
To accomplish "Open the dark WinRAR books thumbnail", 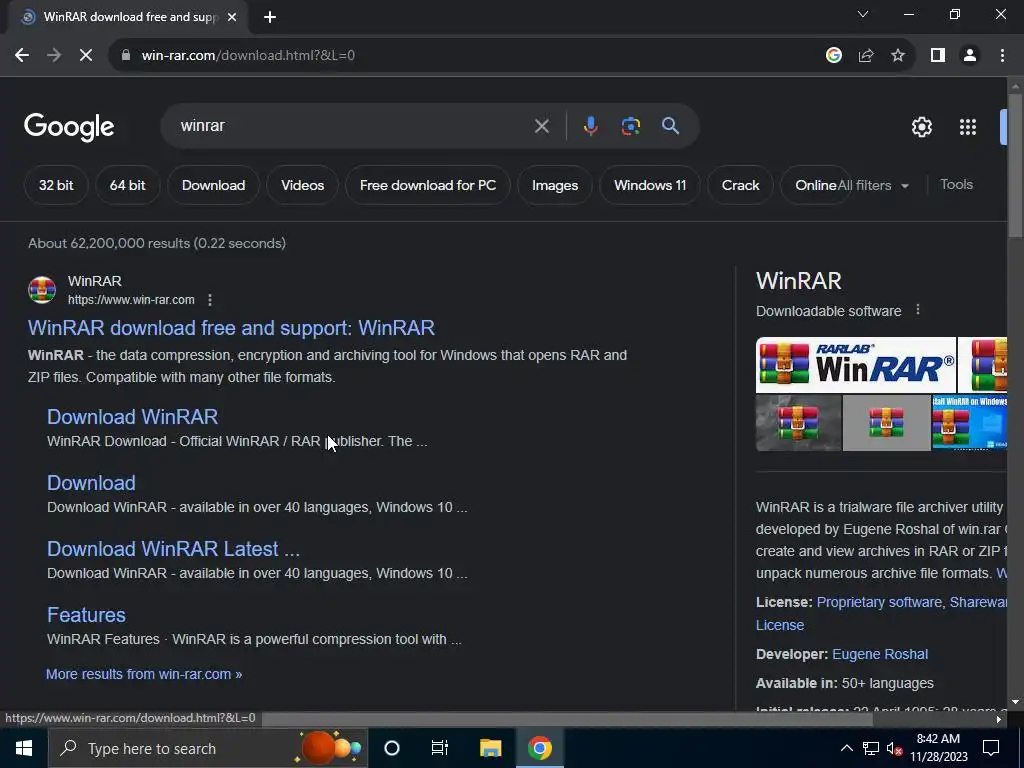I will [x=798, y=423].
